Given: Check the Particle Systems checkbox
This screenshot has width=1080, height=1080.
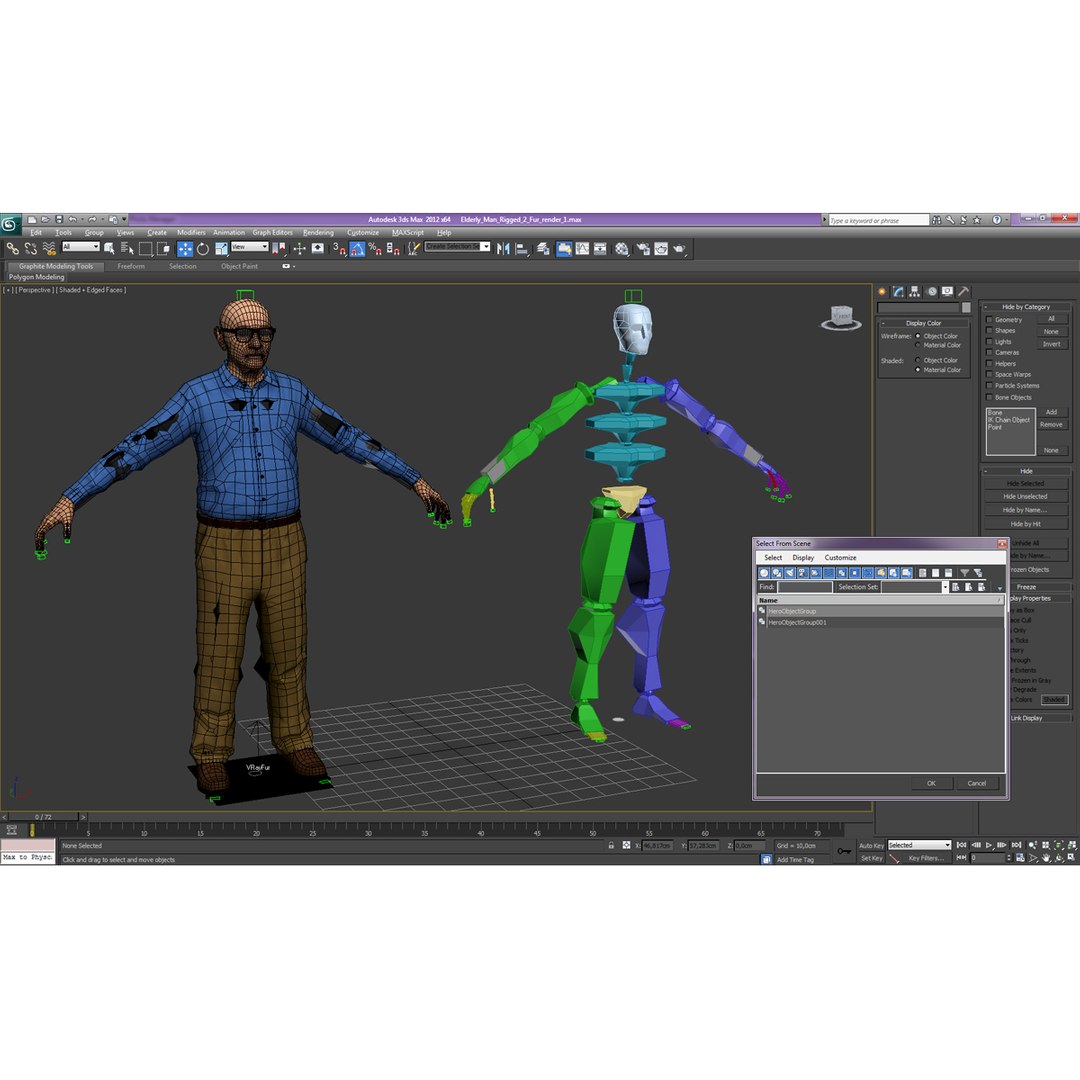Looking at the screenshot, I should tap(989, 386).
